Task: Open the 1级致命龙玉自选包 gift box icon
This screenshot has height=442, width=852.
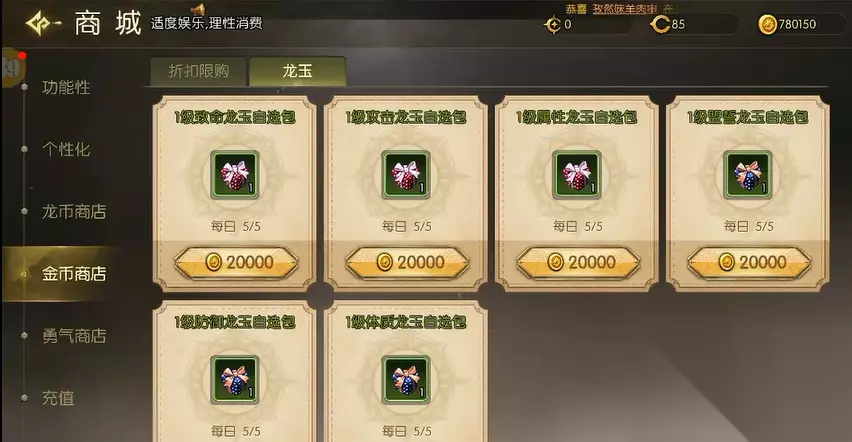Action: coord(235,175)
